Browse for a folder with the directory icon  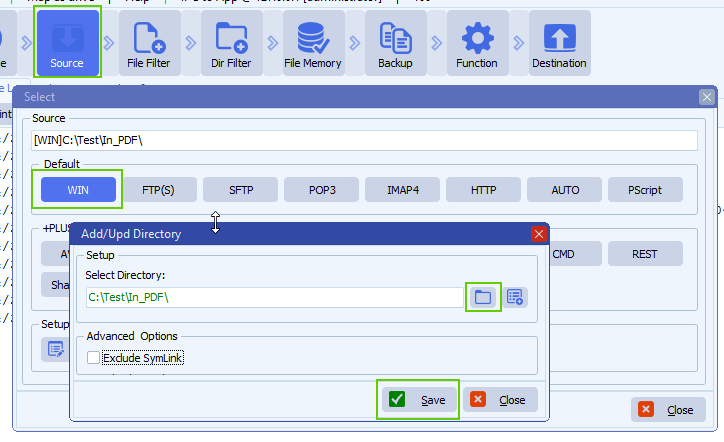pos(483,297)
